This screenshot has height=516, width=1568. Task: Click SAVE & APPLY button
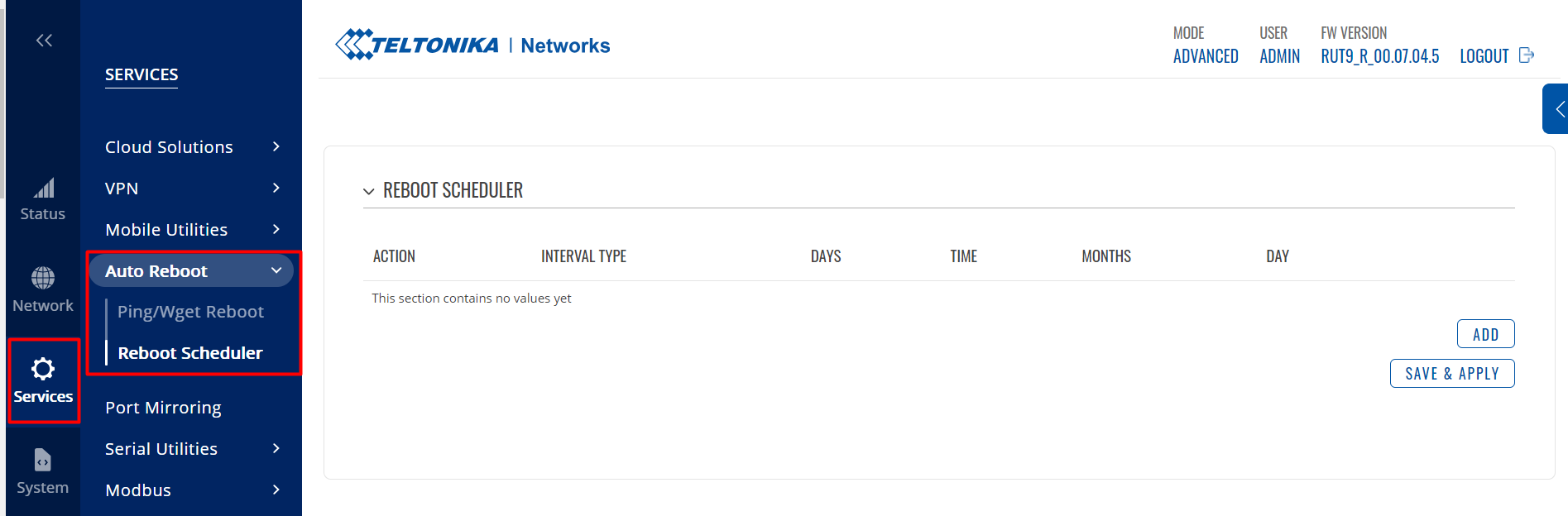[x=1452, y=373]
